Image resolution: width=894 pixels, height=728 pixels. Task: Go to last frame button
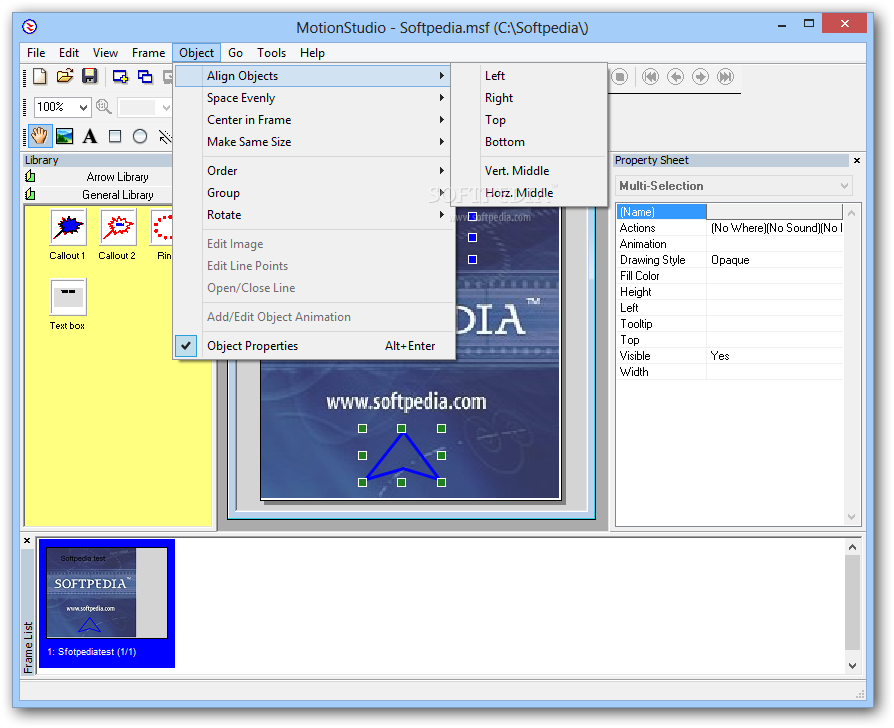pos(725,76)
